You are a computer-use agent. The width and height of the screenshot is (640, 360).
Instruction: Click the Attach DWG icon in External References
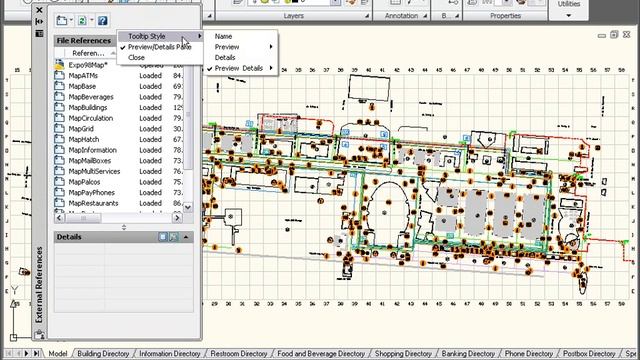click(62, 20)
